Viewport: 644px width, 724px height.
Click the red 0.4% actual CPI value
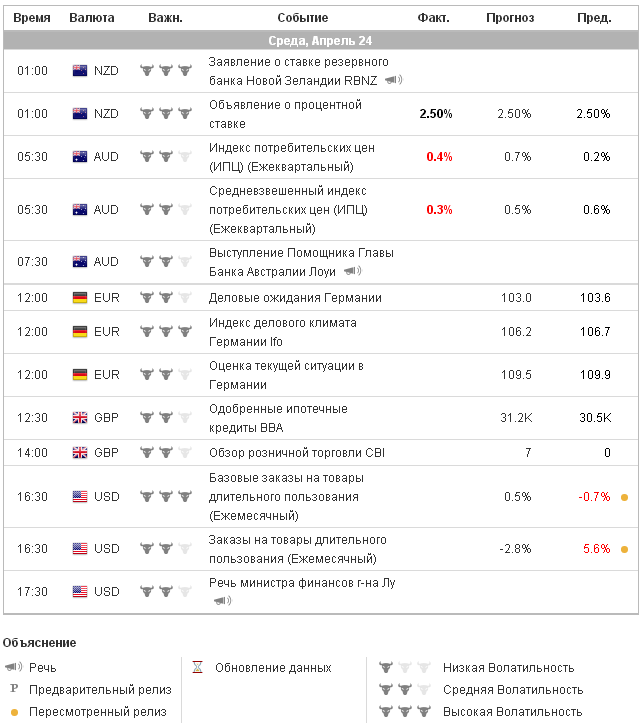pyautogui.click(x=439, y=157)
